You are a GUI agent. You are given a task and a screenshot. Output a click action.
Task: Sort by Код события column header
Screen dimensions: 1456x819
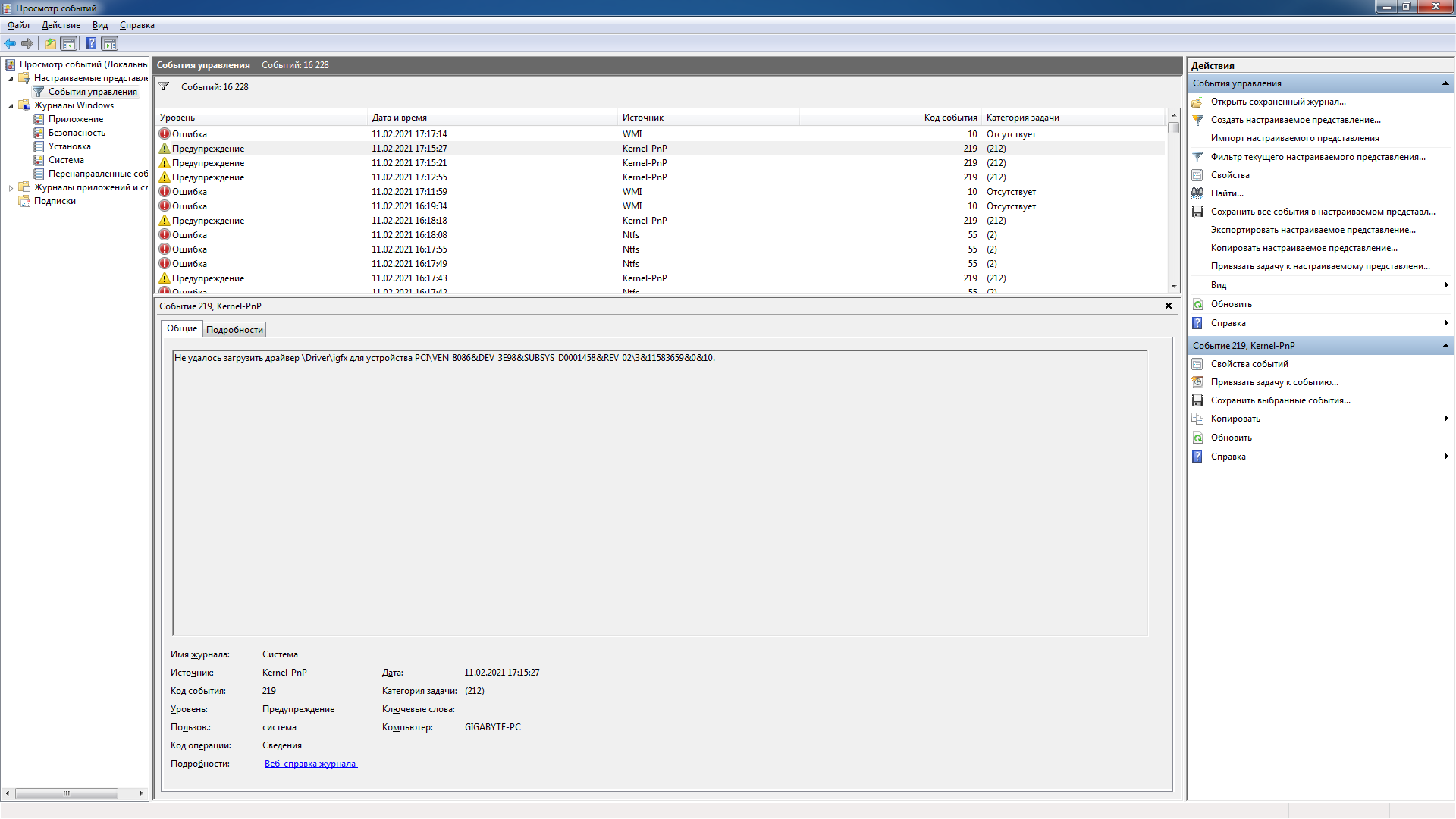click(890, 118)
